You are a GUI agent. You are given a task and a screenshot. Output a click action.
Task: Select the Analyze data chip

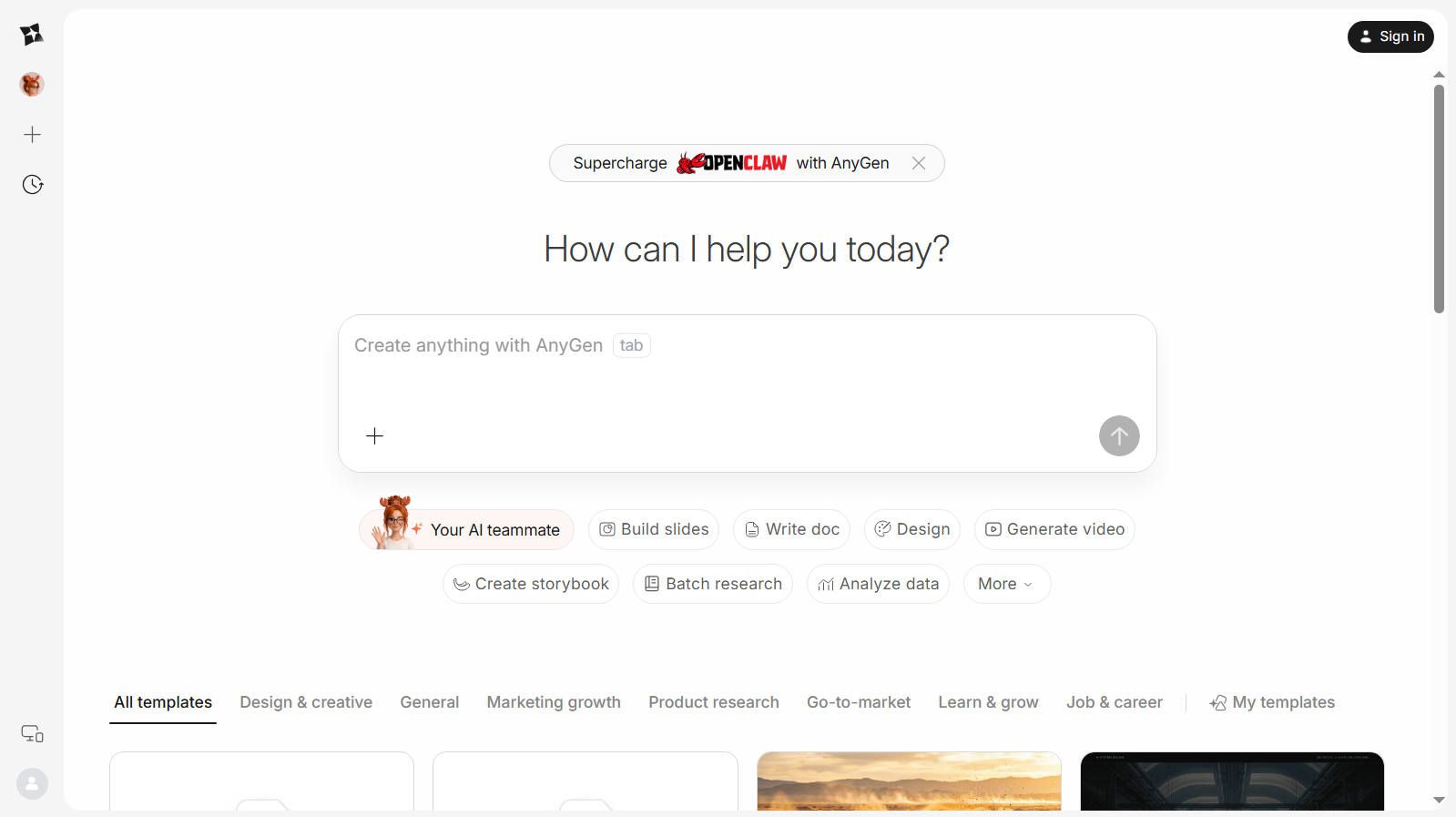pyautogui.click(x=878, y=584)
